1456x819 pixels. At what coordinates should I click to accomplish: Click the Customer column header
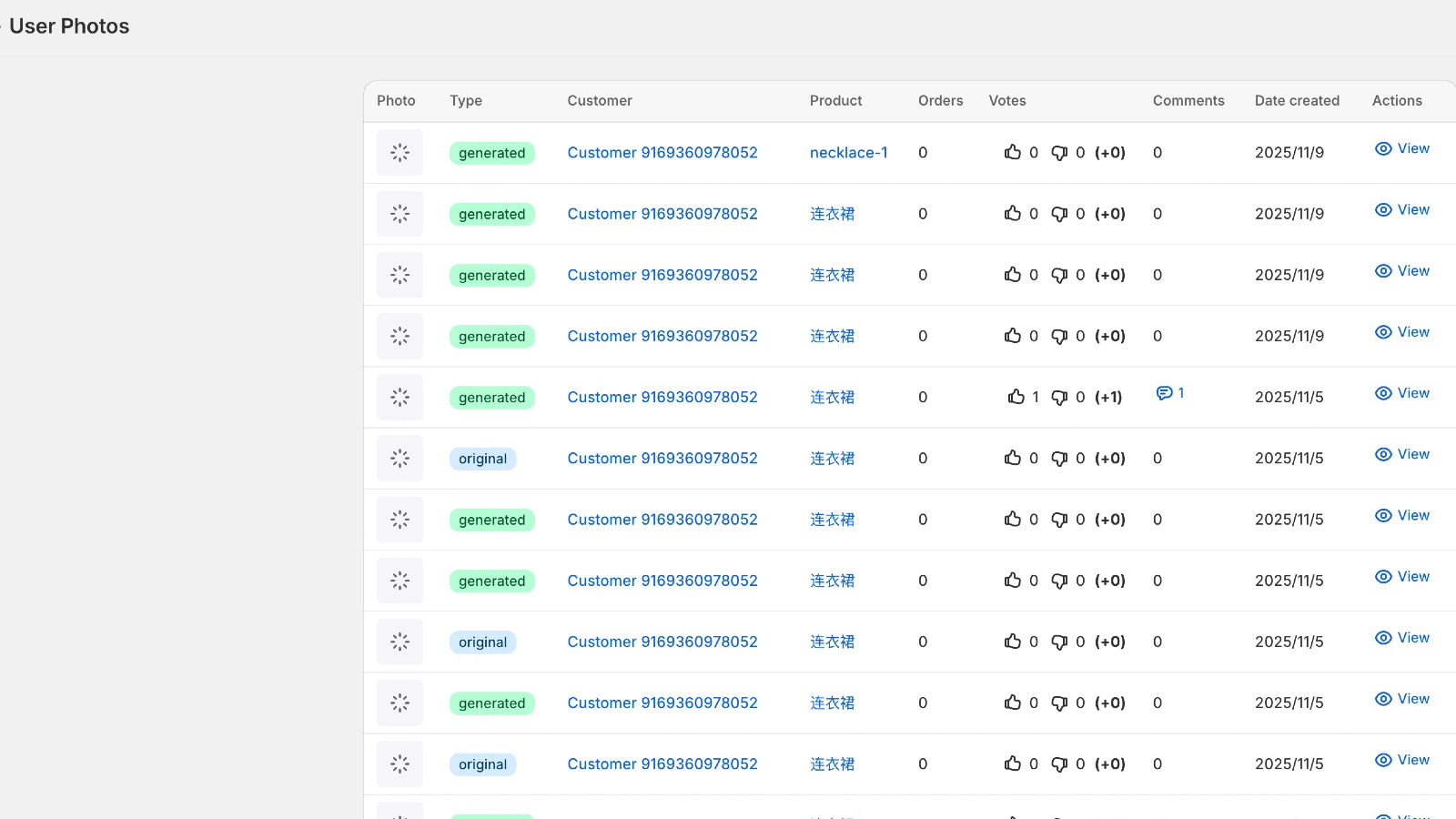(599, 101)
